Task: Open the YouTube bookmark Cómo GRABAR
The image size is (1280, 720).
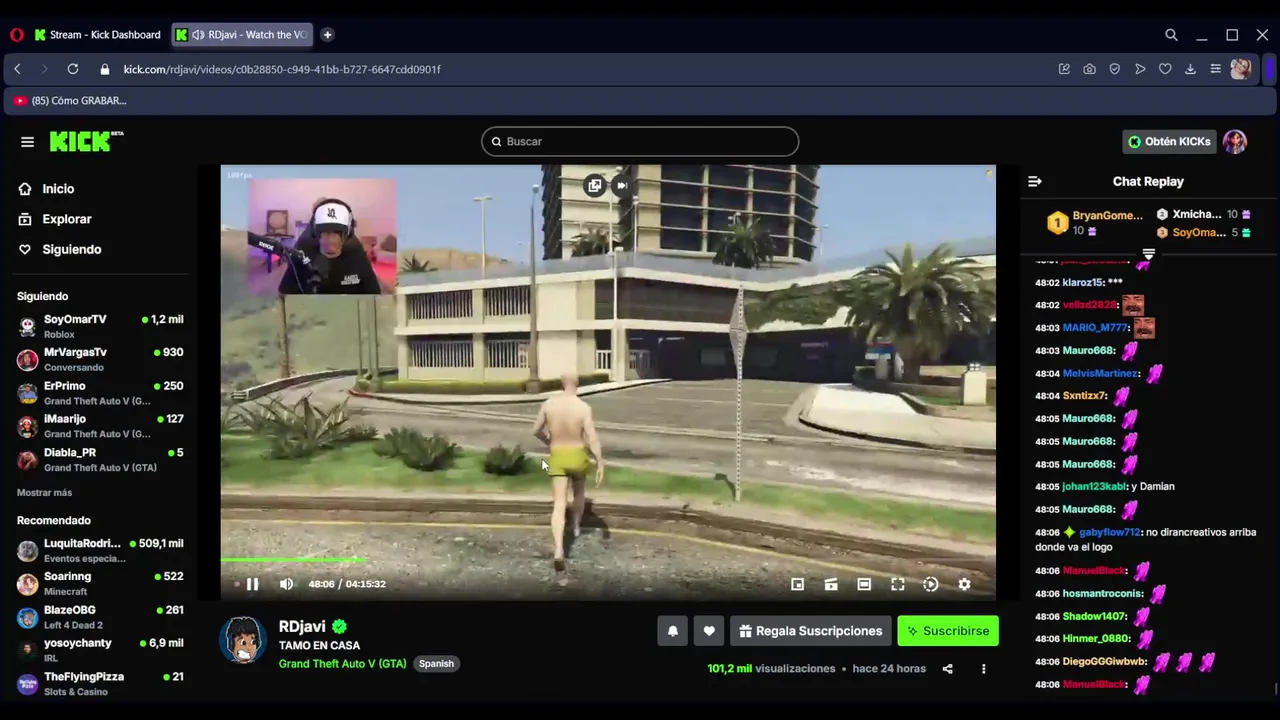Action: pyautogui.click(x=70, y=100)
